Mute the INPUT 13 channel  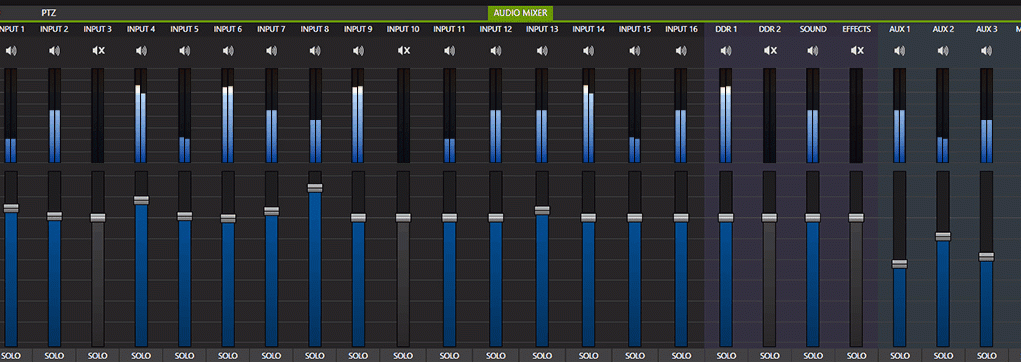(x=542, y=50)
